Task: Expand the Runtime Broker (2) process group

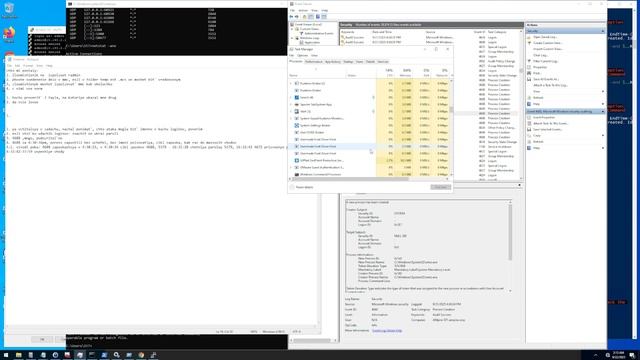Action: pos(291,84)
